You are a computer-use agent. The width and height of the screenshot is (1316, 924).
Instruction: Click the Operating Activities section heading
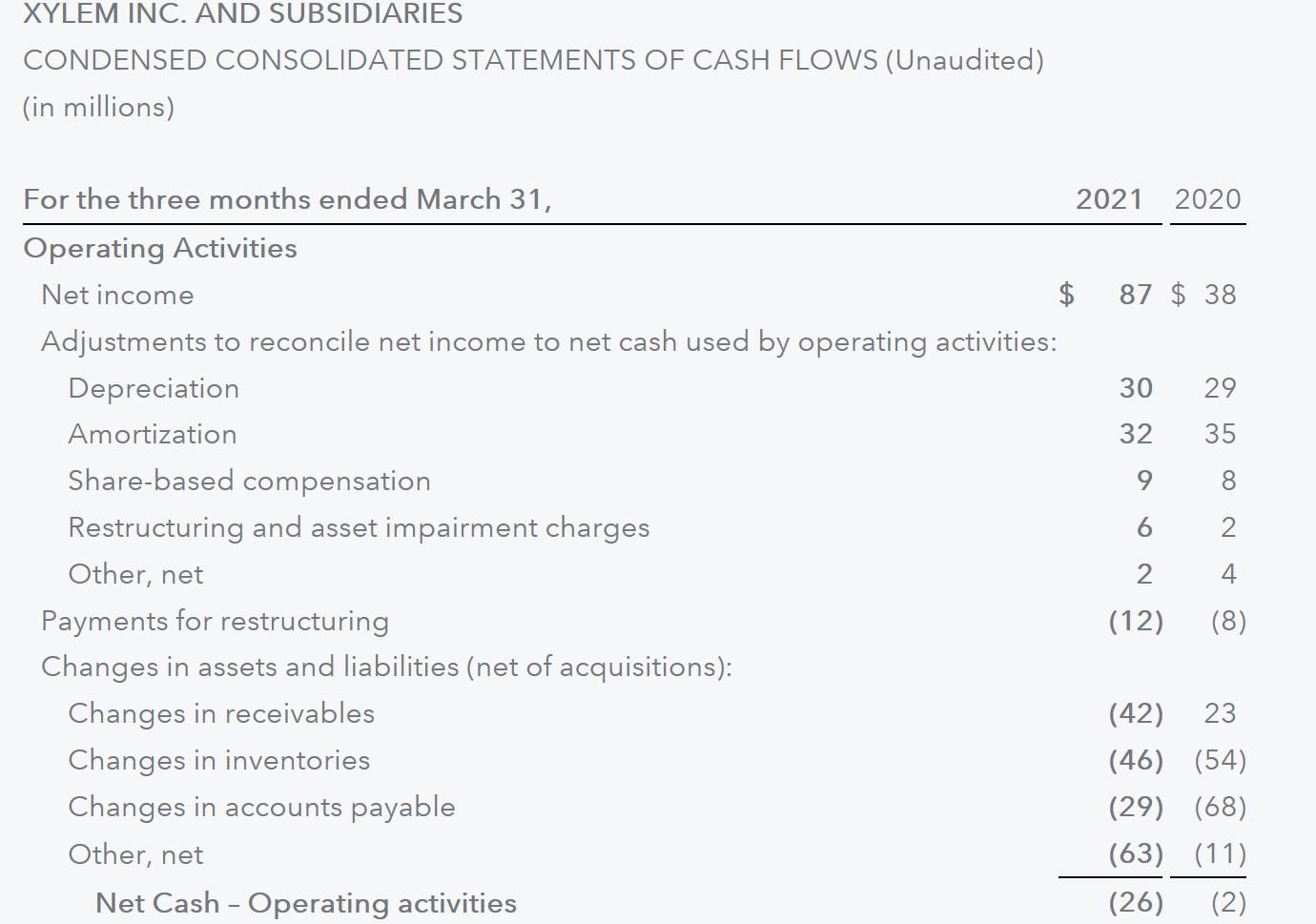click(x=160, y=248)
